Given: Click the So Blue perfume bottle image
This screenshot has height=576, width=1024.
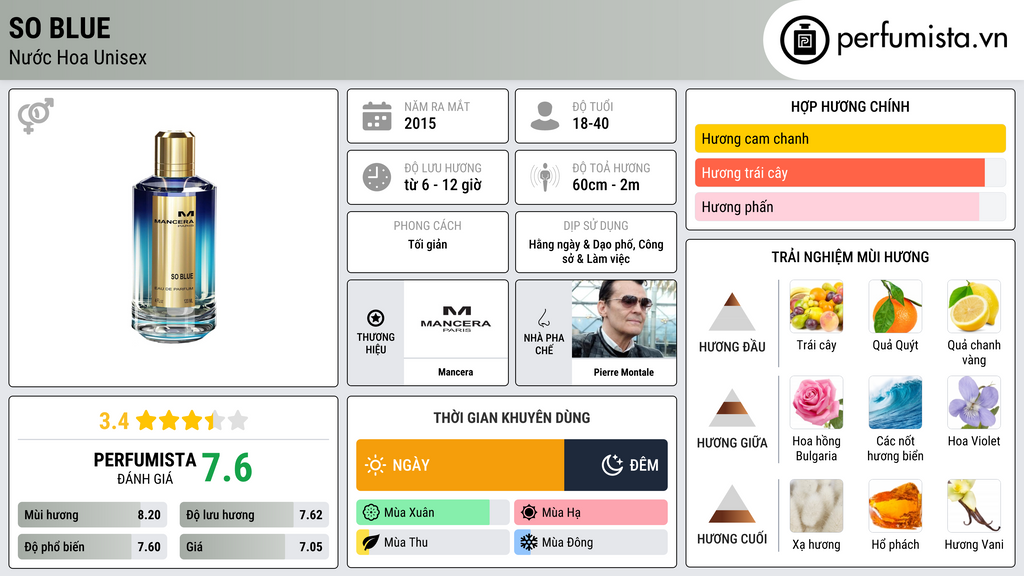Looking at the screenshot, I should click(x=174, y=238).
